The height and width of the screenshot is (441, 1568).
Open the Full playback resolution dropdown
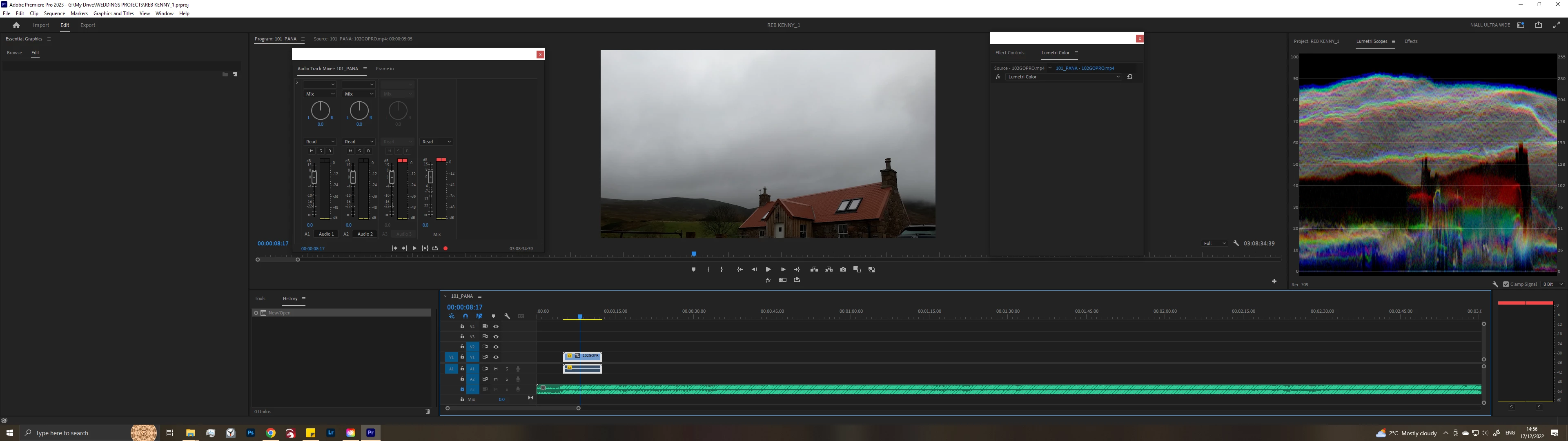(1214, 243)
